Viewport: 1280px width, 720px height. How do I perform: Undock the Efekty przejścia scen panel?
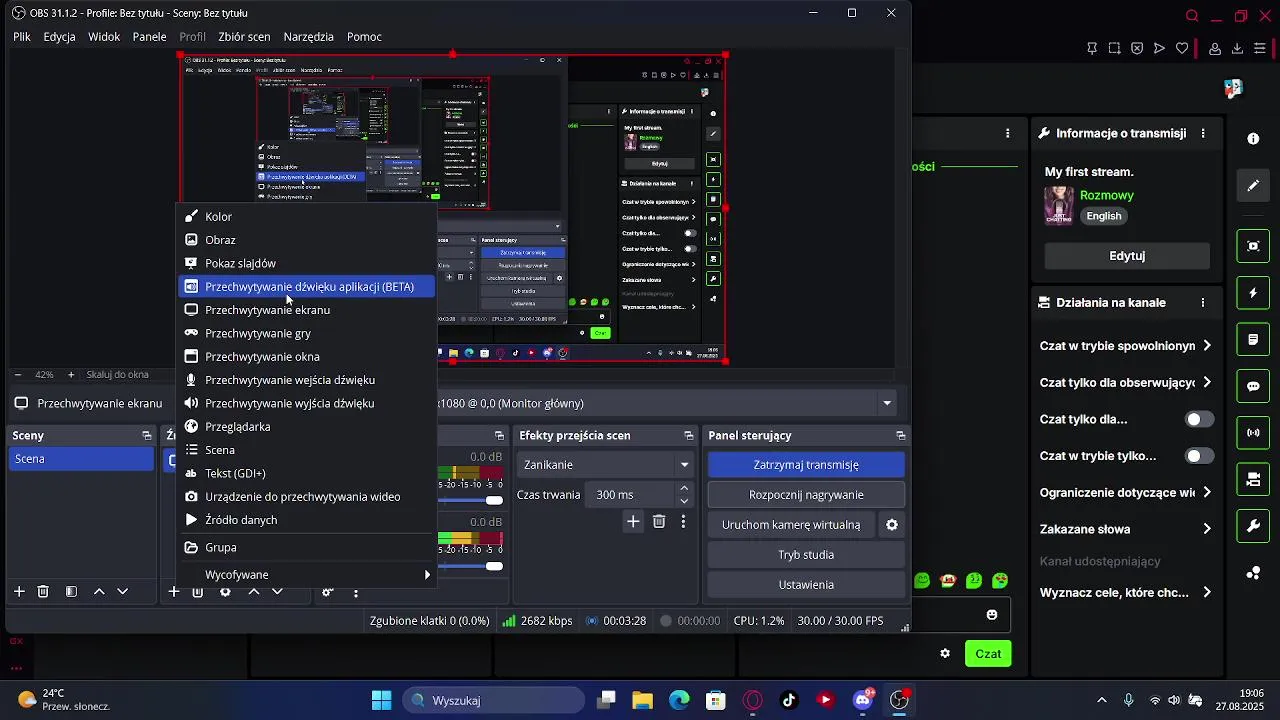coord(688,436)
